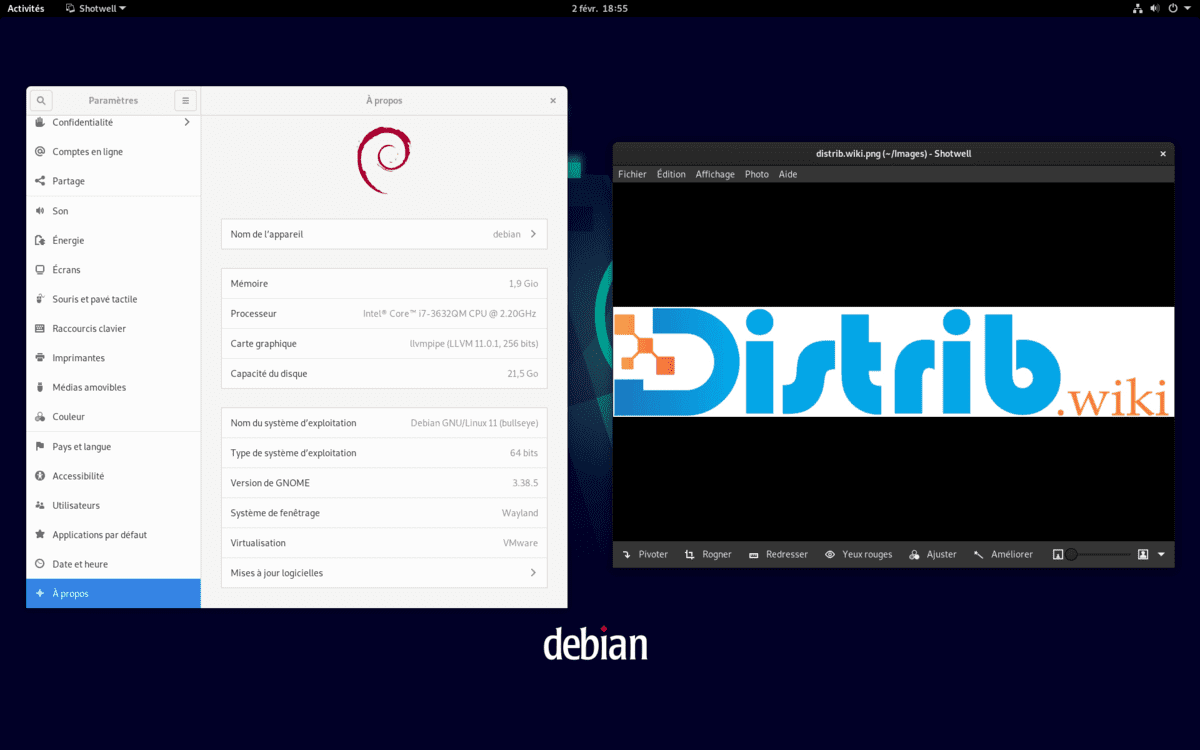Open Mises à jour logicielles chevron
The image size is (1200, 750).
533,573
